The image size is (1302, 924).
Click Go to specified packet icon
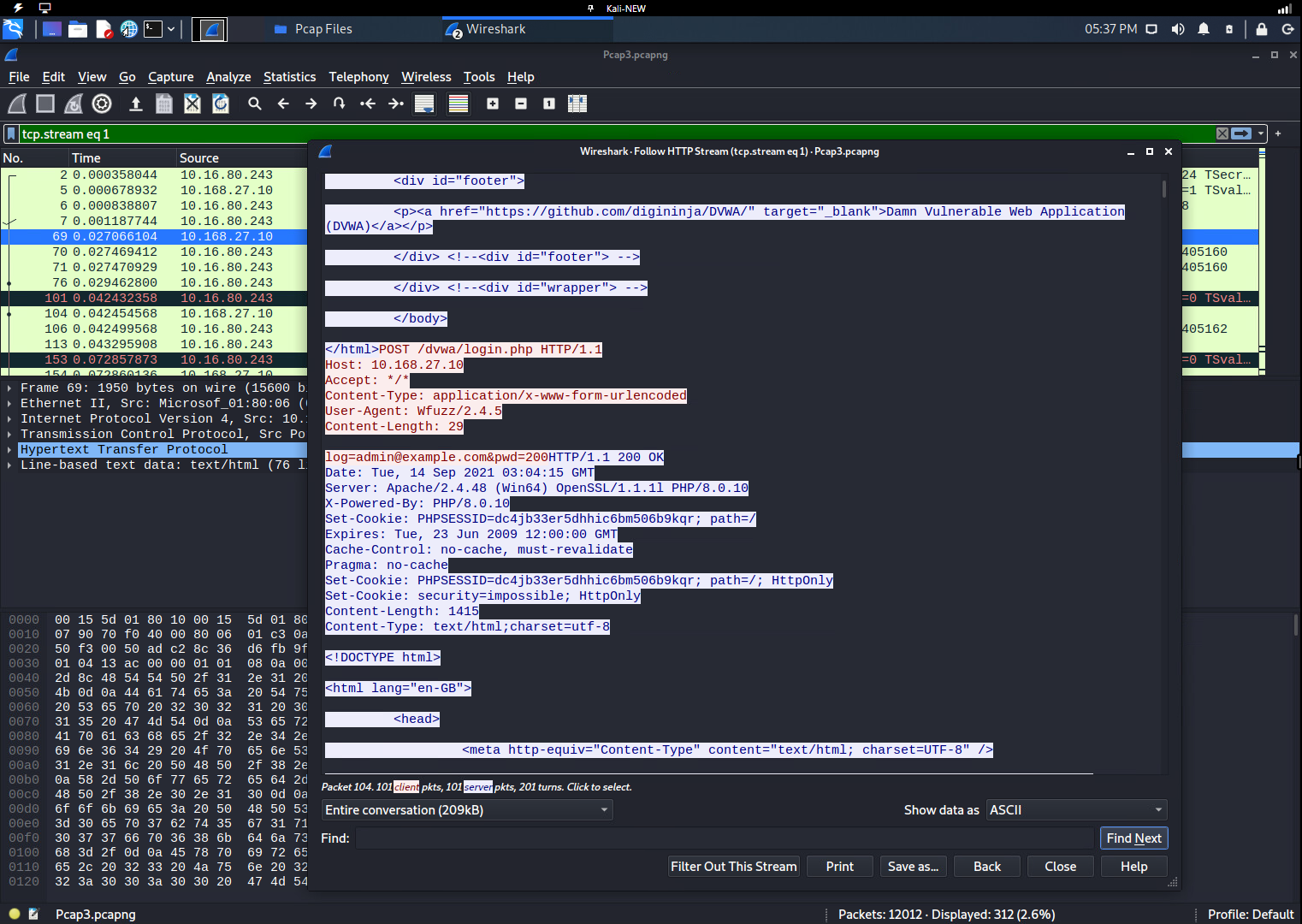(x=340, y=104)
